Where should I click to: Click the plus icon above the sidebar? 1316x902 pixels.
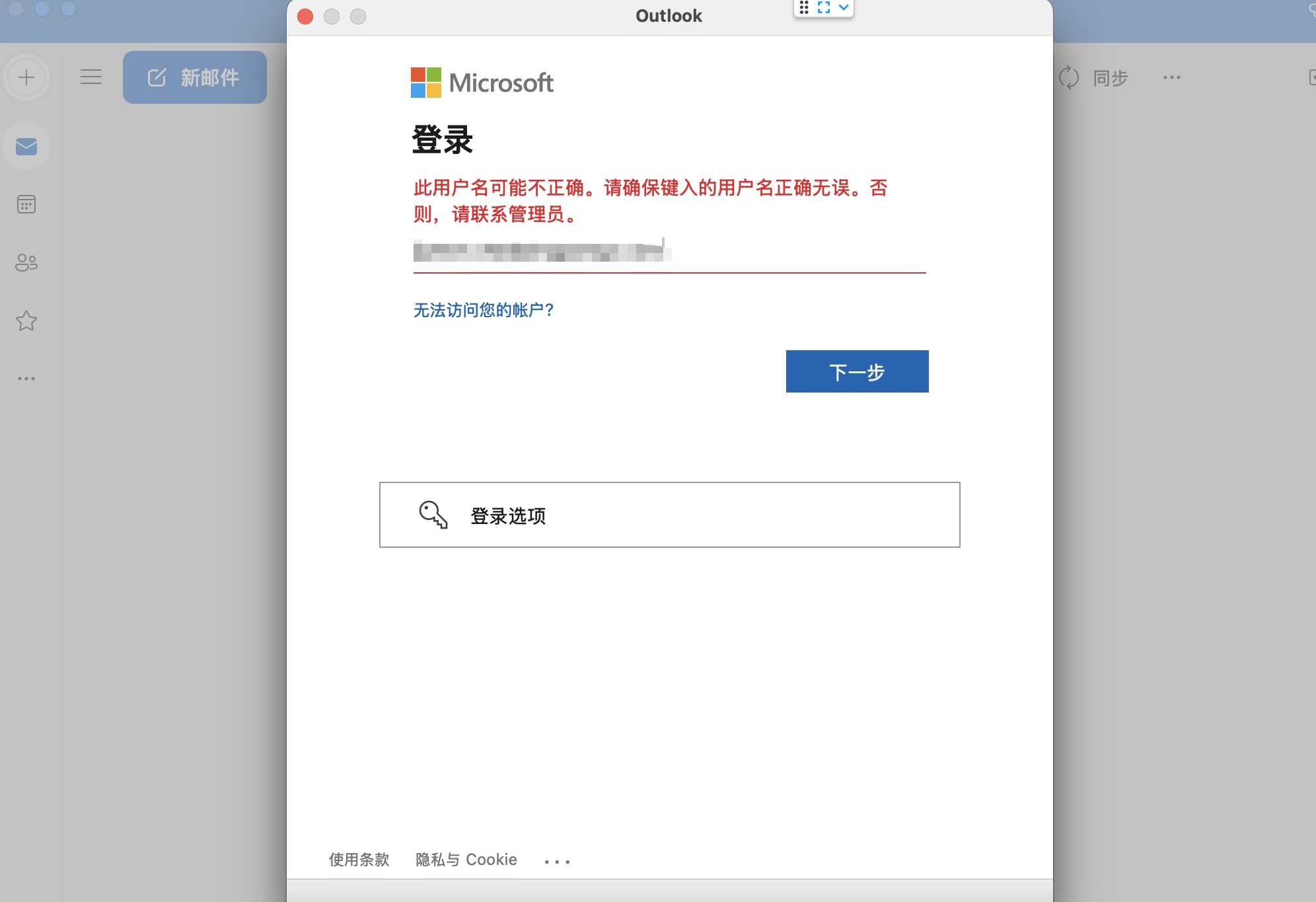click(x=26, y=77)
